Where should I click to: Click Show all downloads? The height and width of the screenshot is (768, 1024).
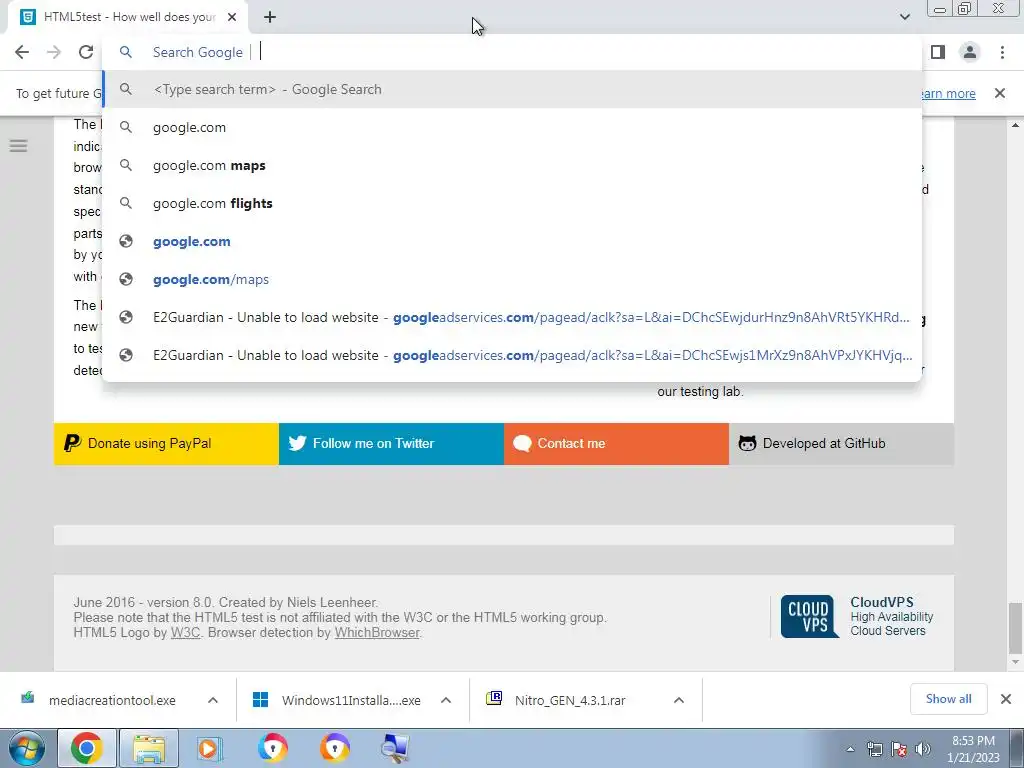pos(948,699)
